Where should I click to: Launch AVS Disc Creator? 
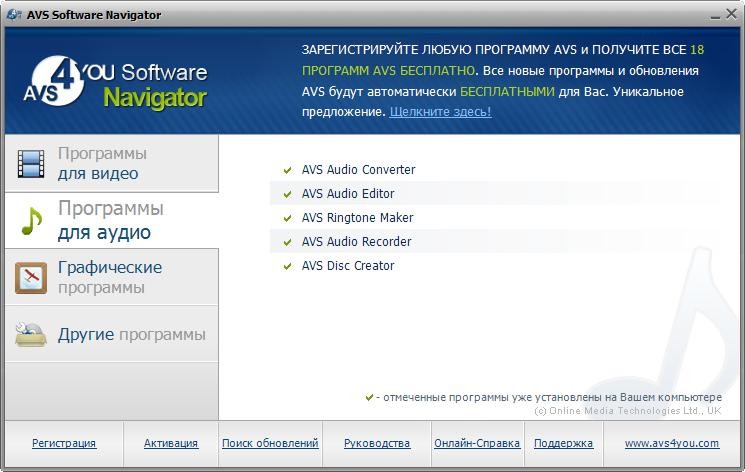point(348,266)
